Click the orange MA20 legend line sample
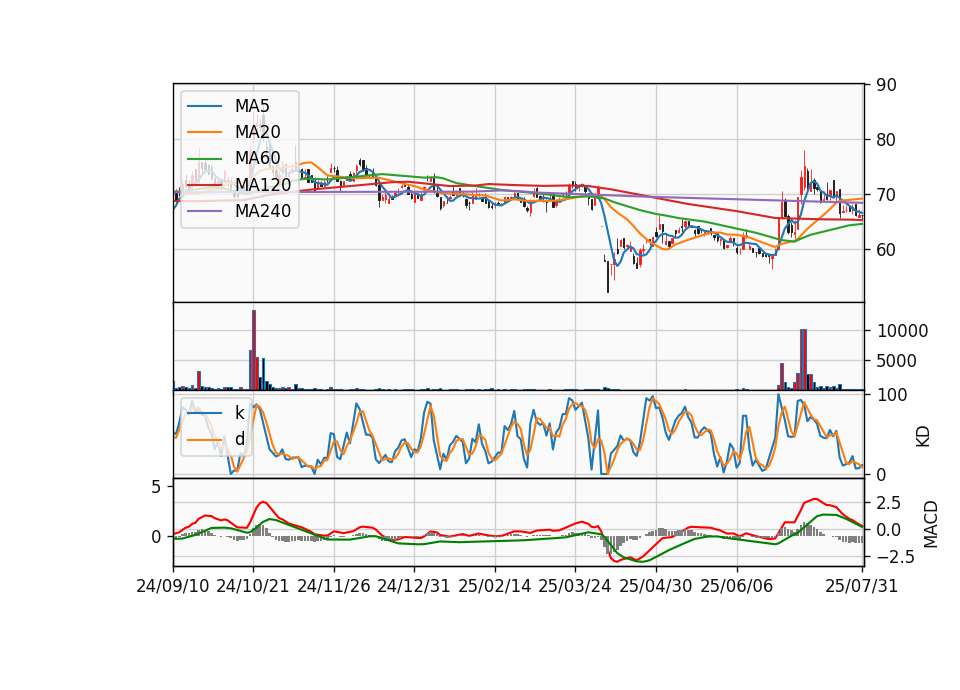This screenshot has width=960, height=690. pos(204,132)
